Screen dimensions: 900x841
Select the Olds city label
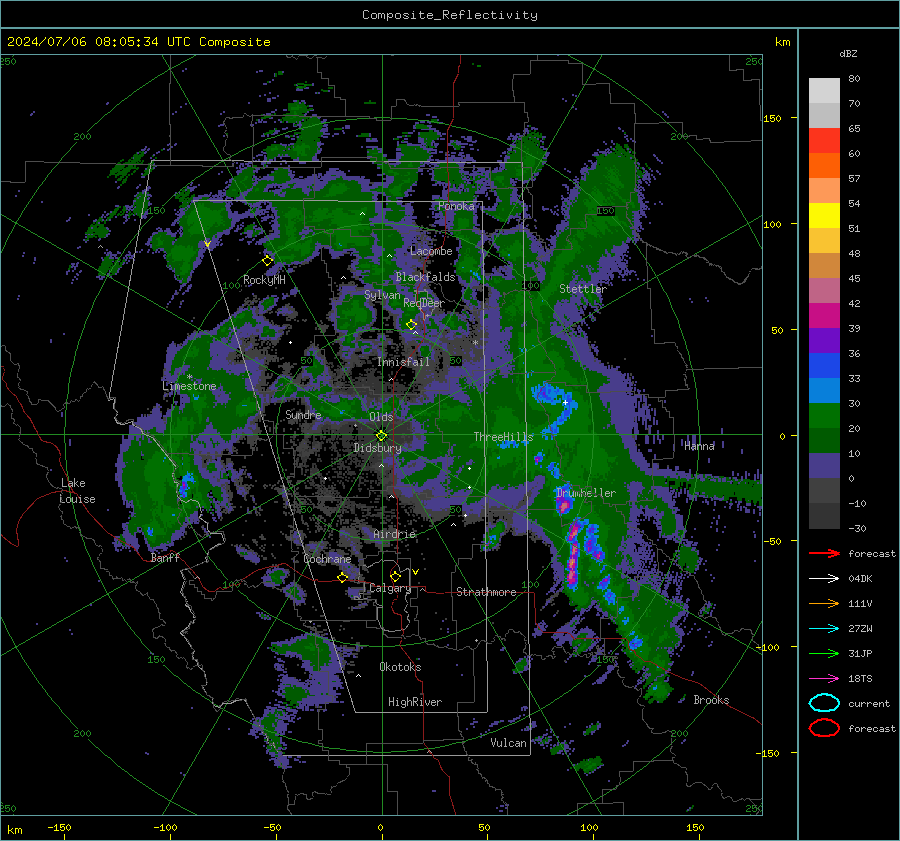[381, 417]
